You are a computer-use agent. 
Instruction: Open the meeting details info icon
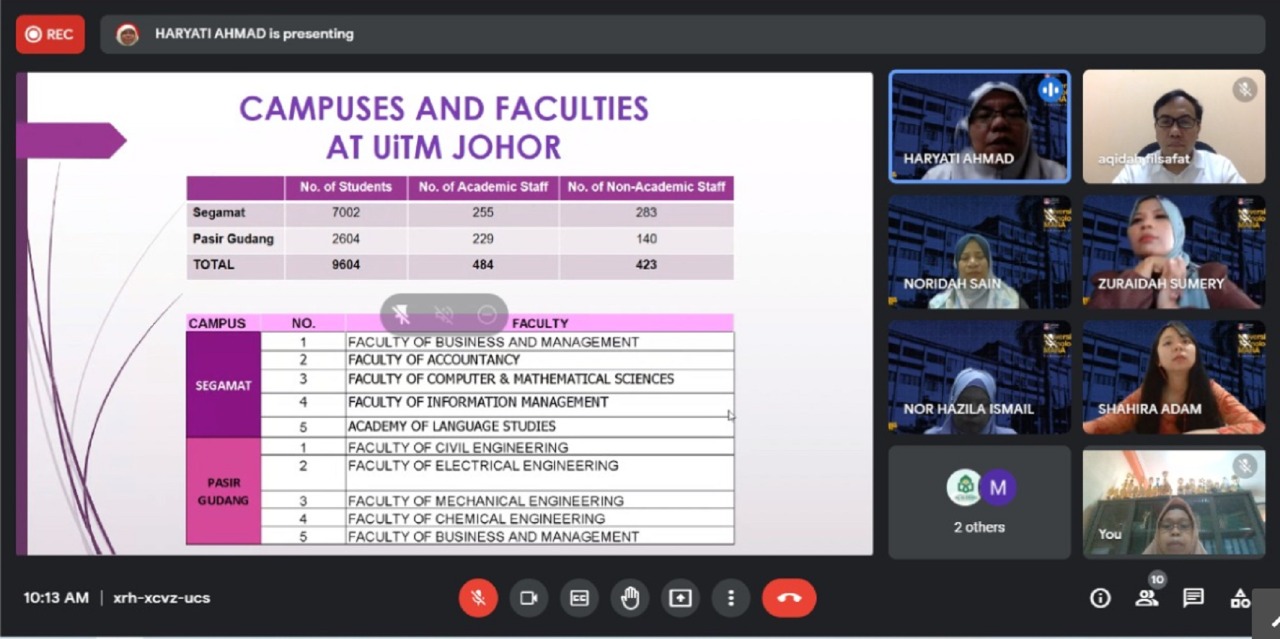[x=1100, y=598]
